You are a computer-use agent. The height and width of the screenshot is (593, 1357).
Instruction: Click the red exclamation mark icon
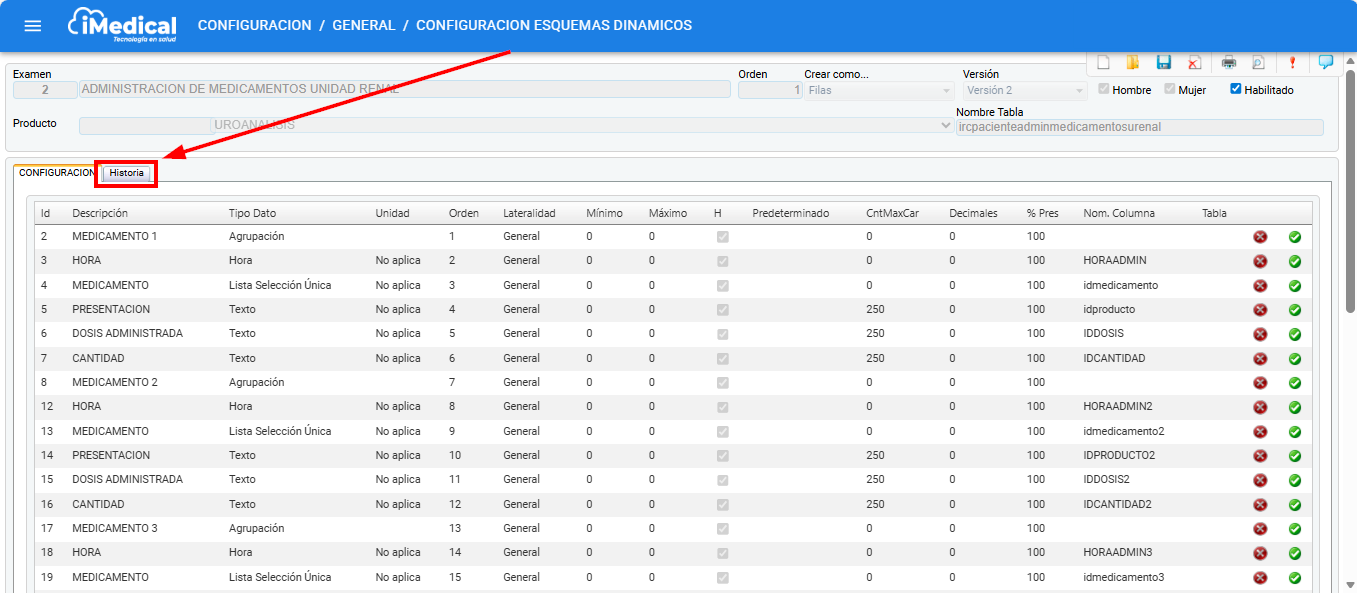1292,62
